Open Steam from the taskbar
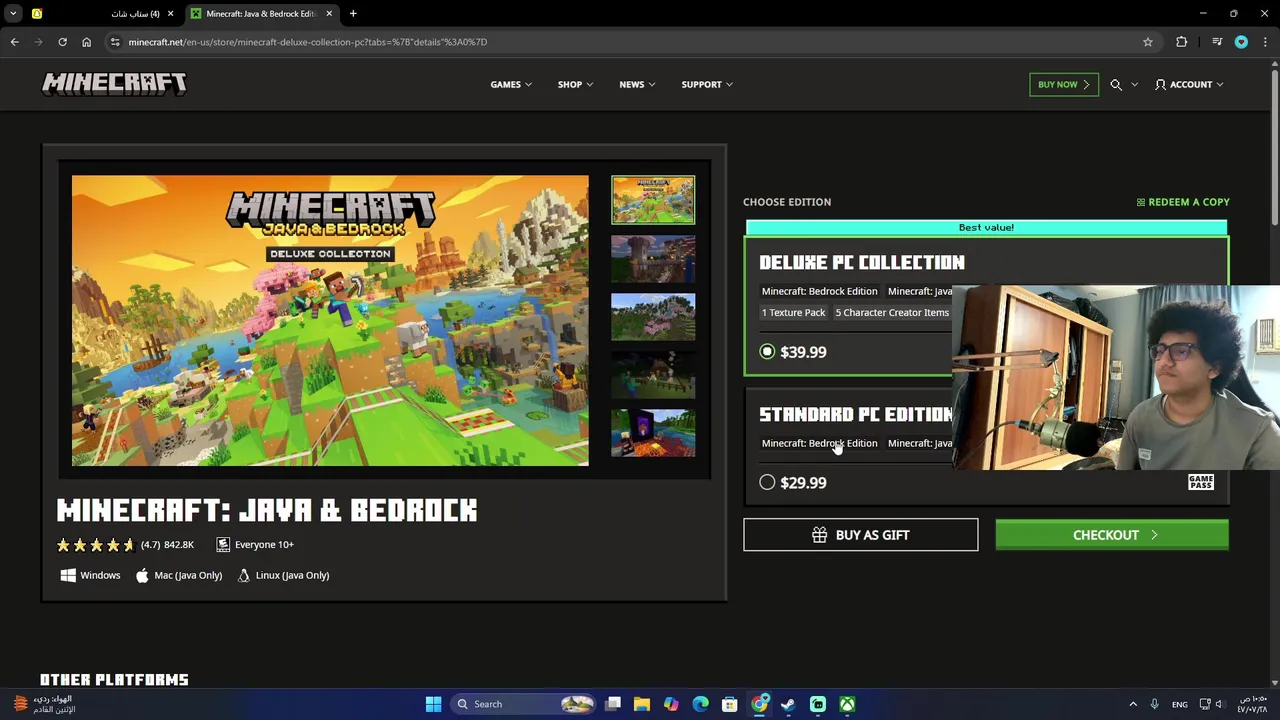 tap(788, 704)
